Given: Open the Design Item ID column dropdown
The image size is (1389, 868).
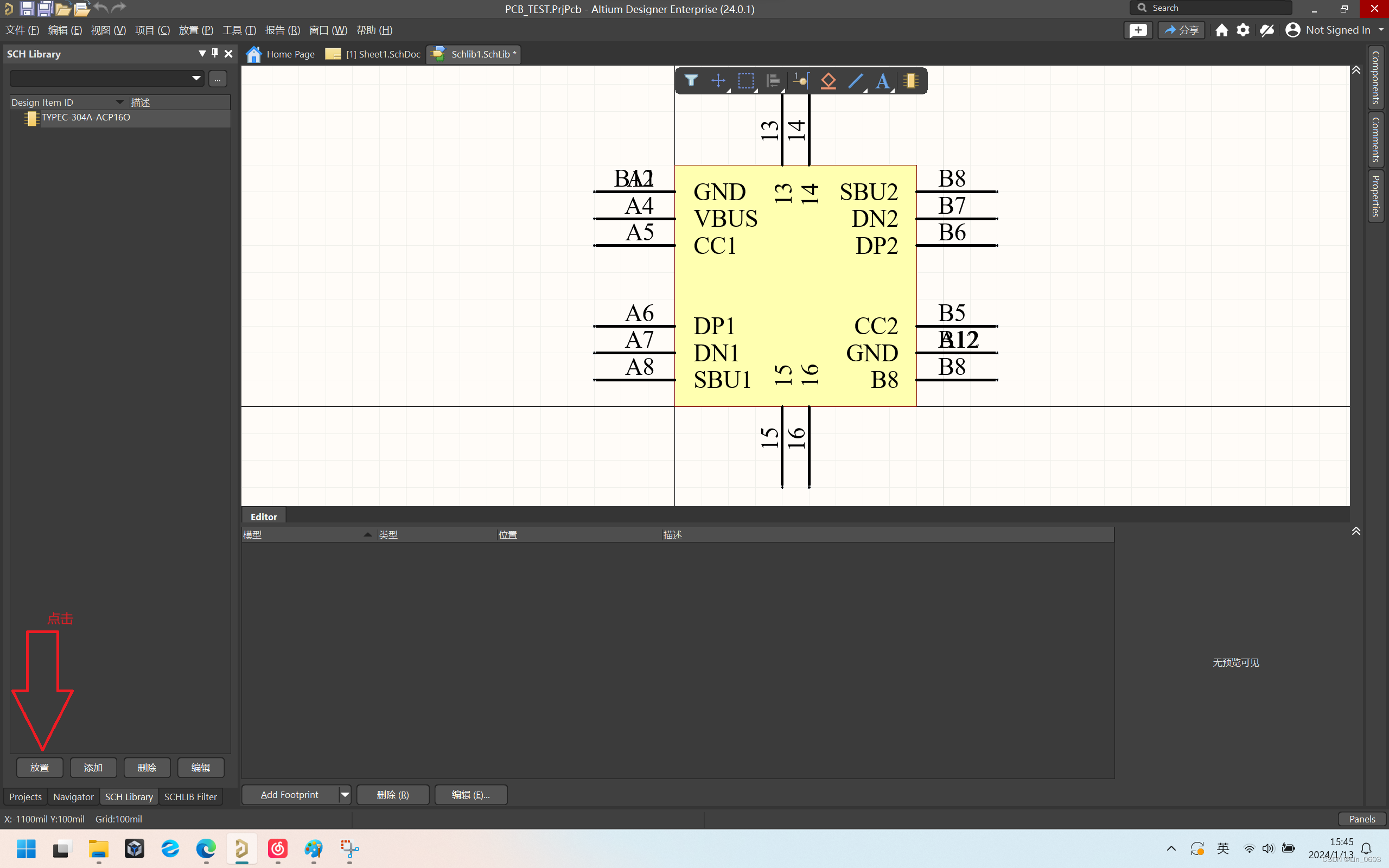Looking at the screenshot, I should 119,102.
